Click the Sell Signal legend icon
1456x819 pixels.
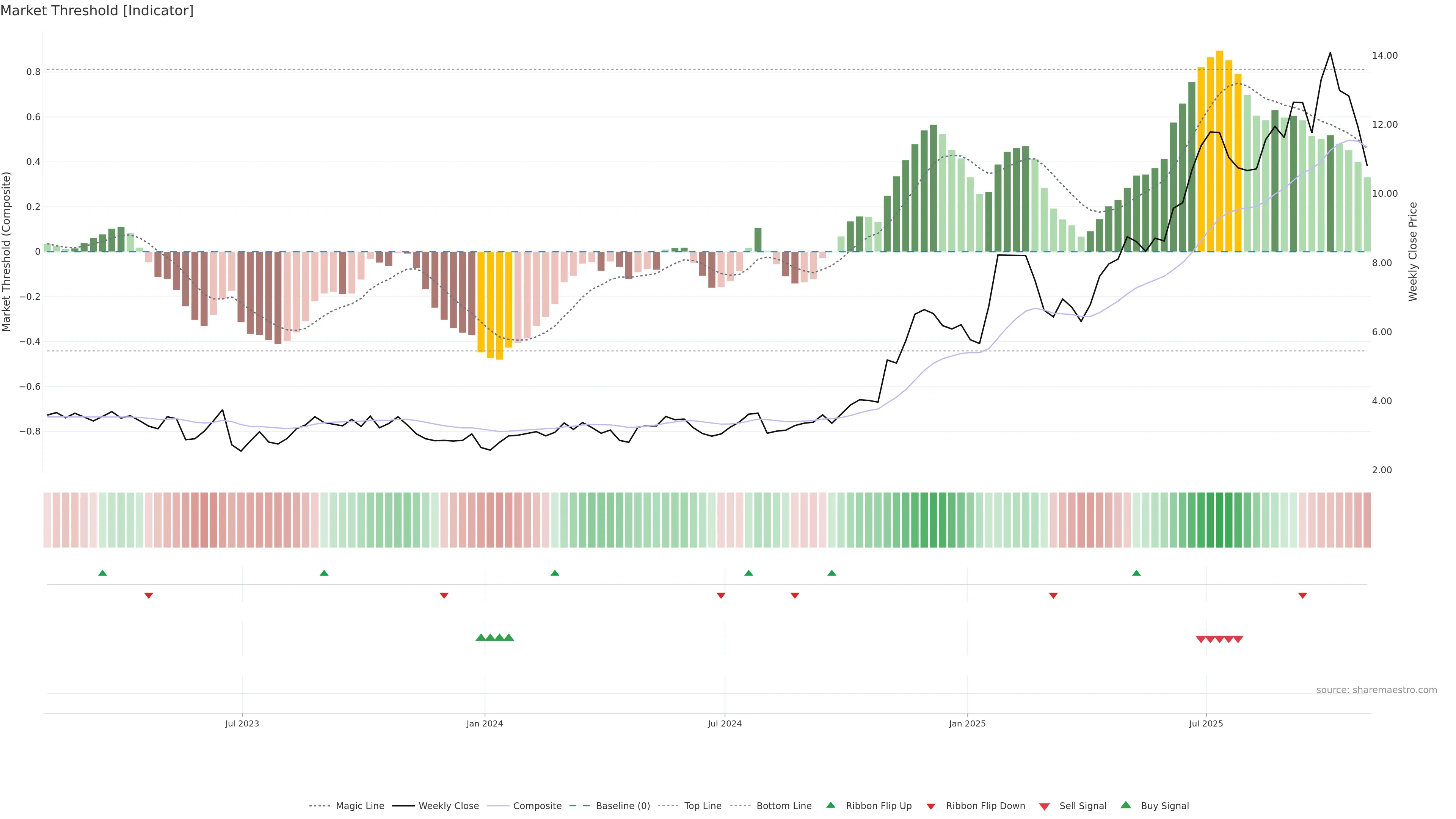(1044, 806)
